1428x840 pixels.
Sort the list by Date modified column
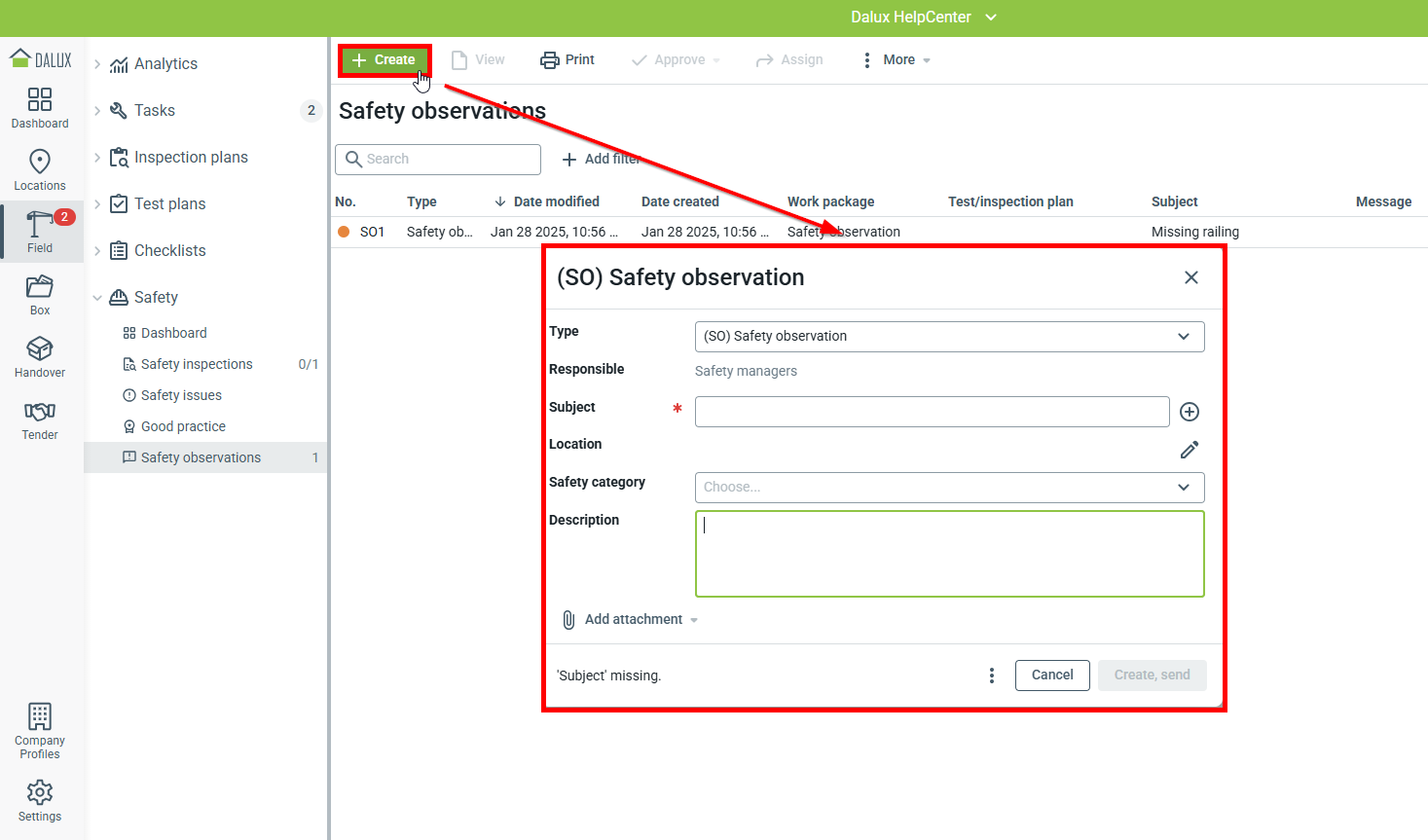(x=556, y=201)
